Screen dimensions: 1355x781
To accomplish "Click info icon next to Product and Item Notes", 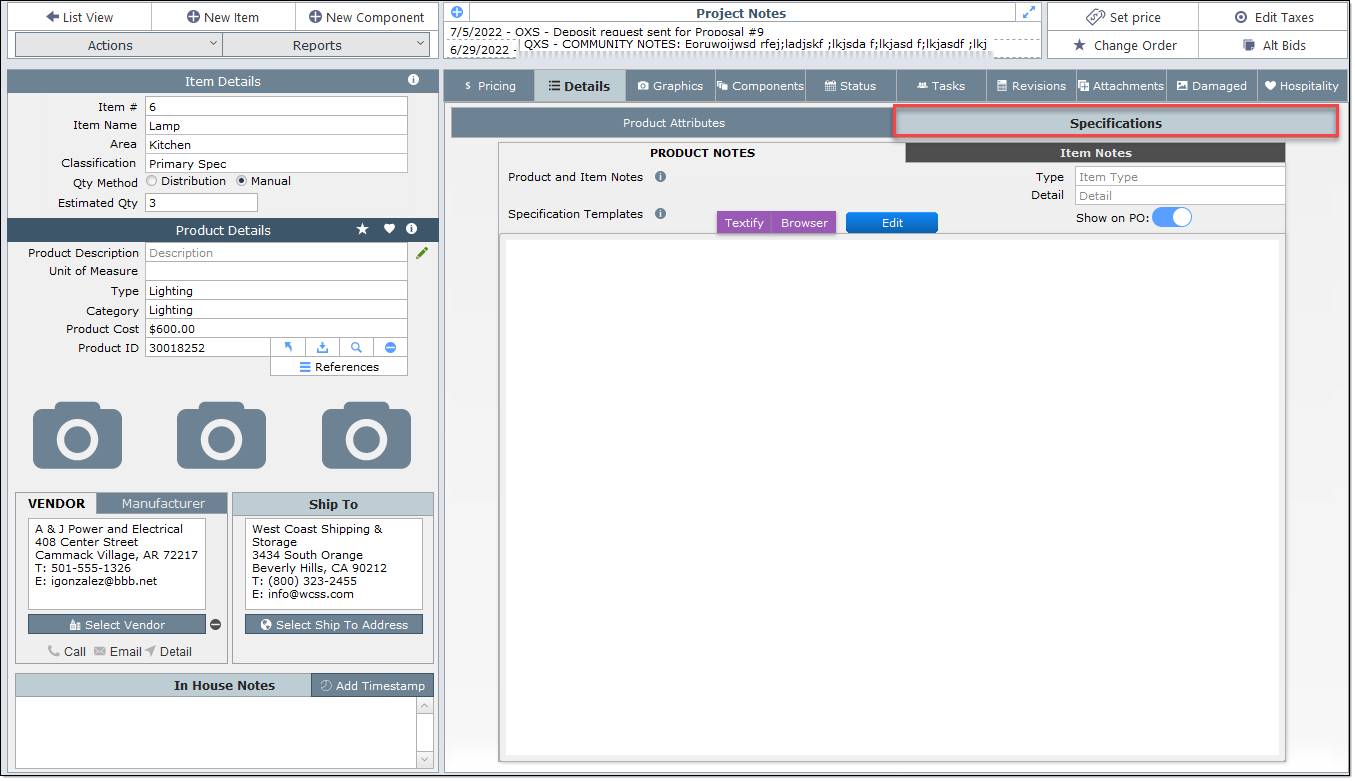I will pos(660,177).
